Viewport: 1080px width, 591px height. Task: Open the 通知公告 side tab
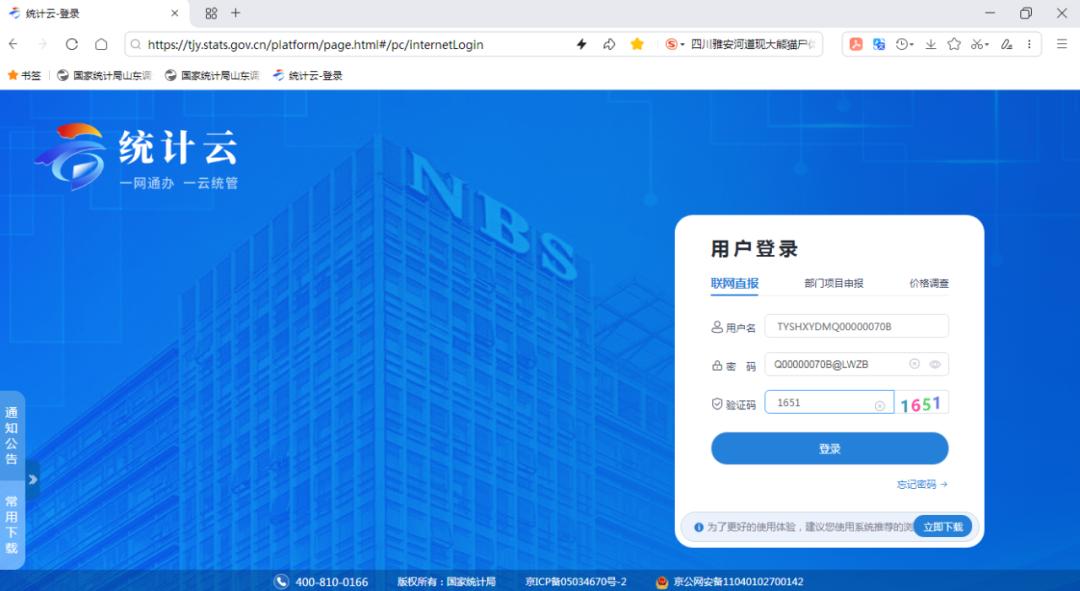(12, 435)
